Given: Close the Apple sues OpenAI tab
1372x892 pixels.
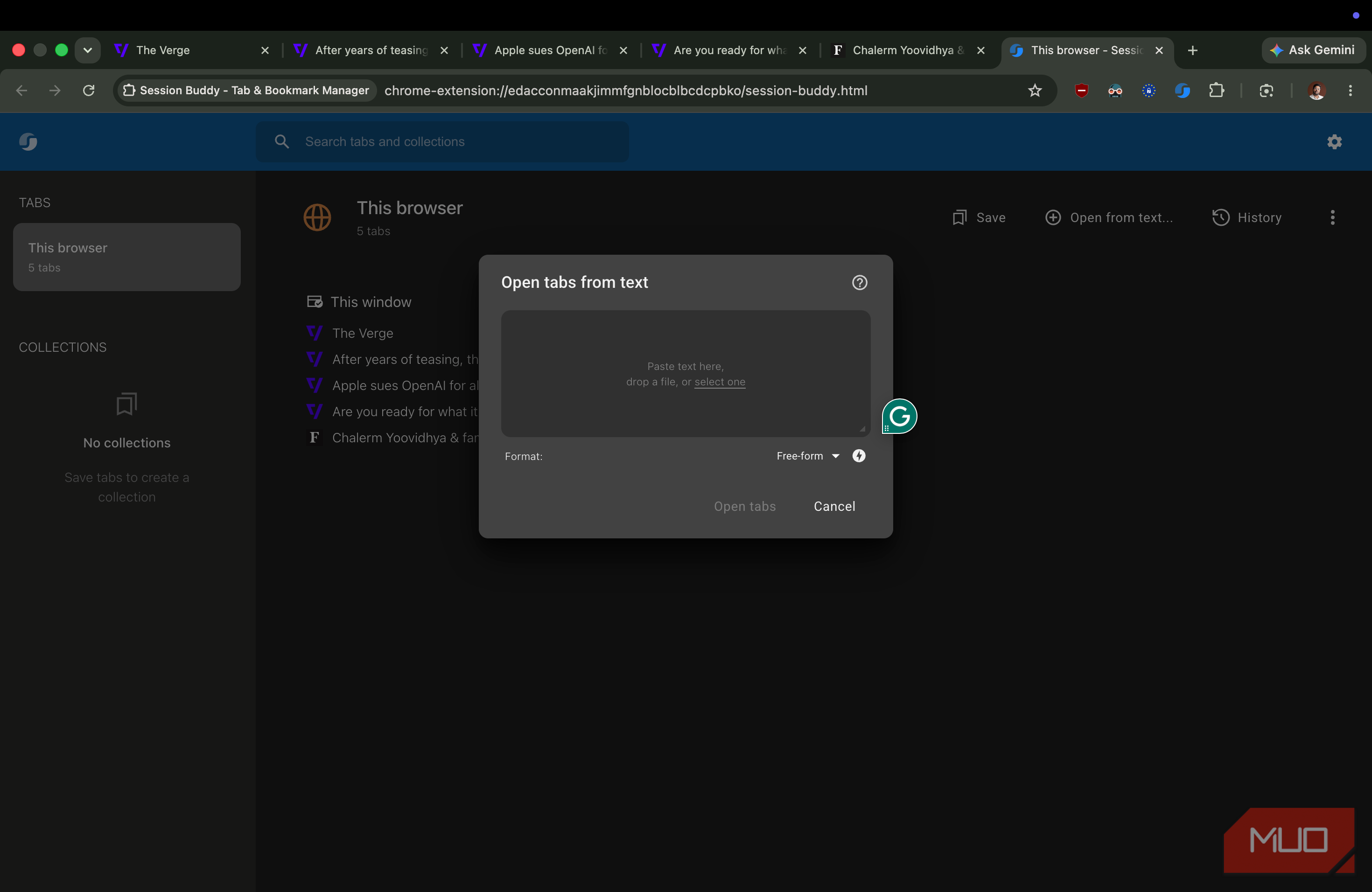Looking at the screenshot, I should [623, 50].
